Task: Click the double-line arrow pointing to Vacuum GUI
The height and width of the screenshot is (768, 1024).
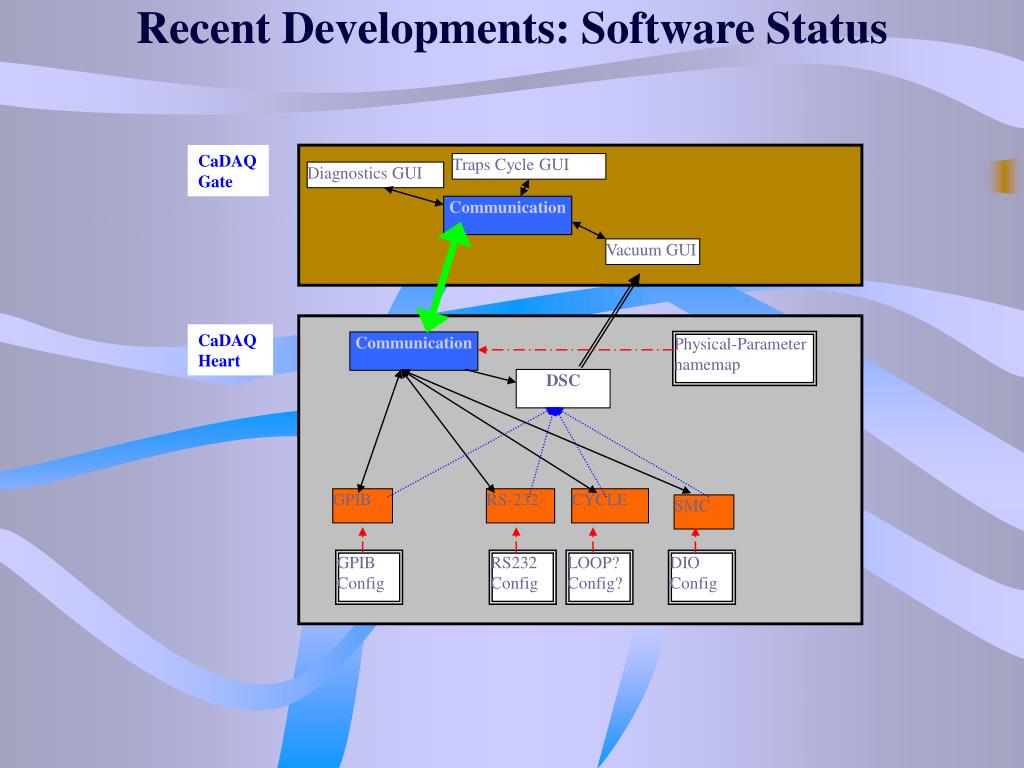Action: (609, 321)
